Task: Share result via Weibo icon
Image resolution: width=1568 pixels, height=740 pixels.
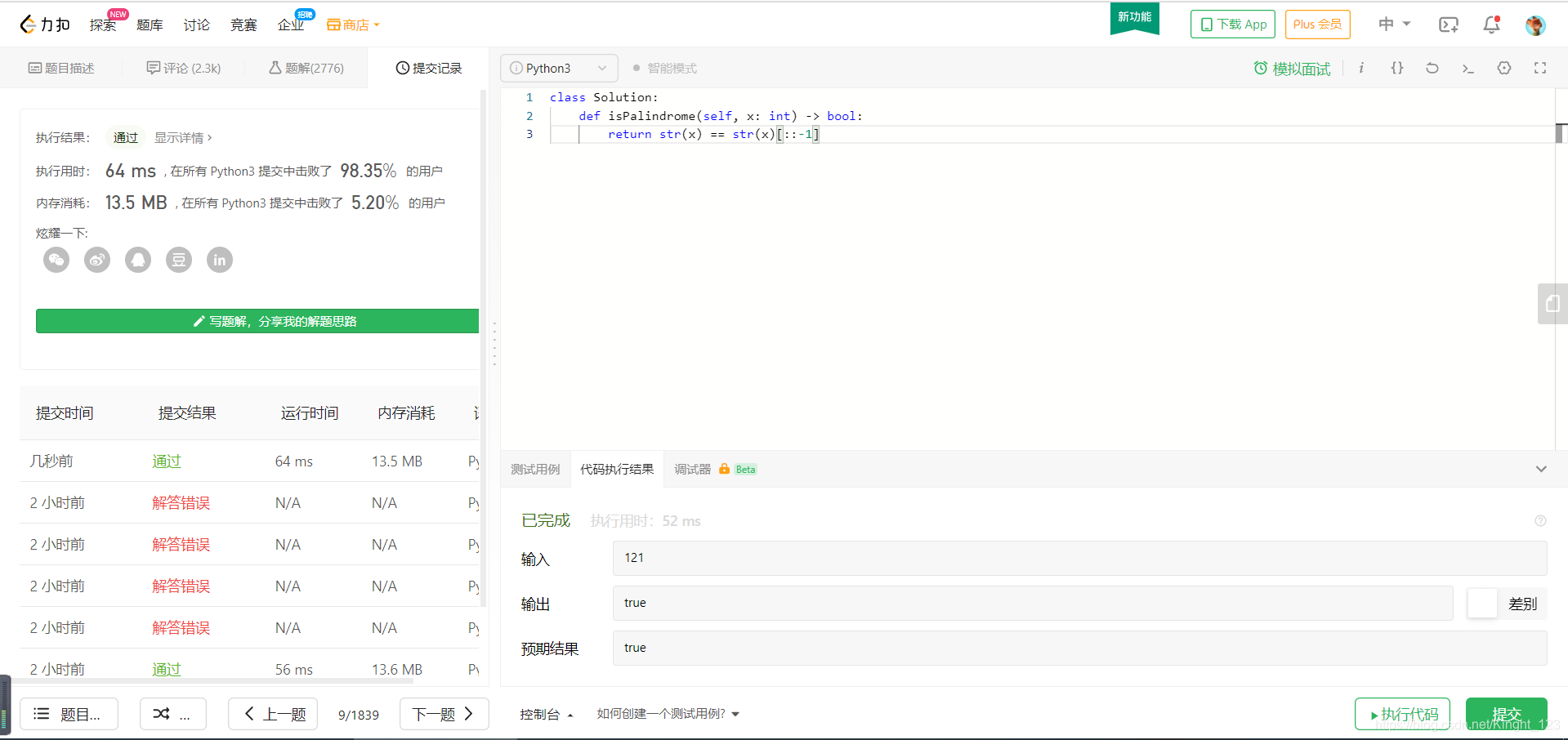Action: (97, 260)
